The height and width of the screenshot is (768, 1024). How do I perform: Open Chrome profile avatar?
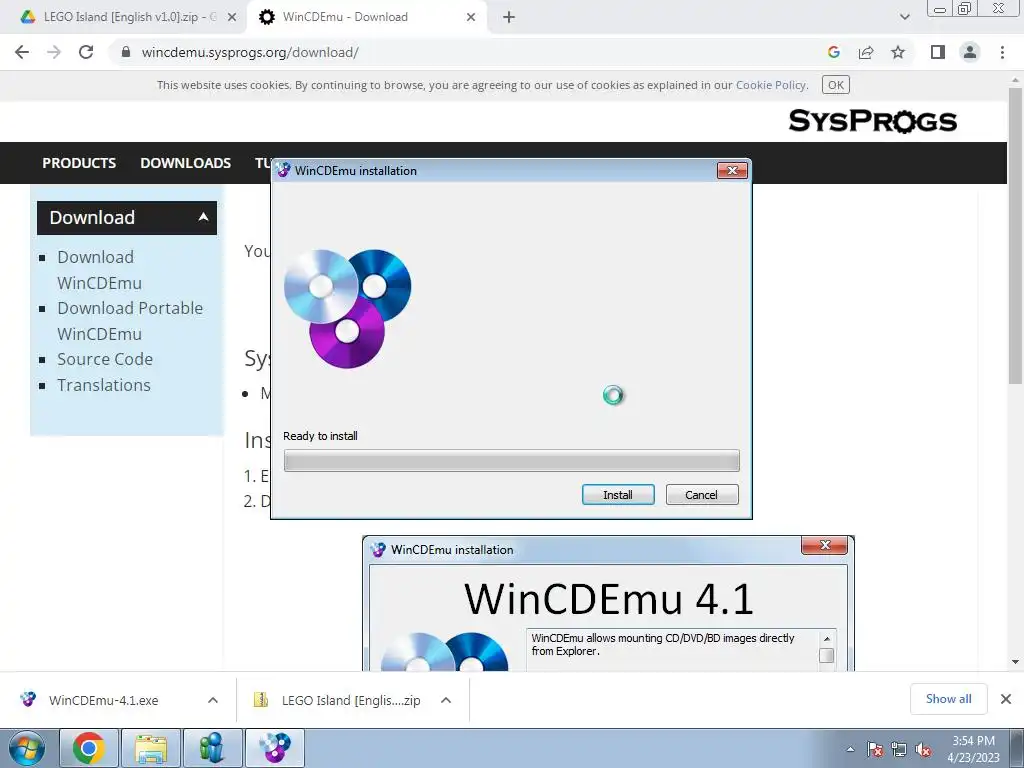pyautogui.click(x=970, y=52)
